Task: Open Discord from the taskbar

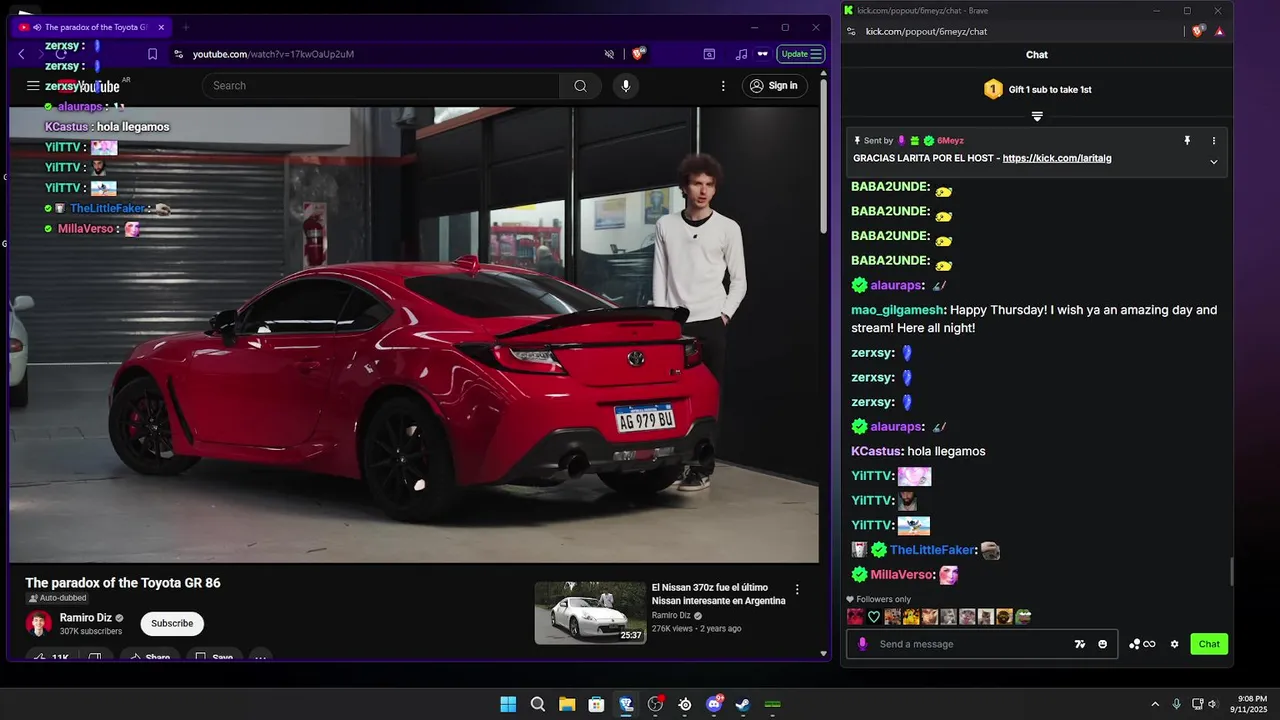Action: tap(714, 704)
